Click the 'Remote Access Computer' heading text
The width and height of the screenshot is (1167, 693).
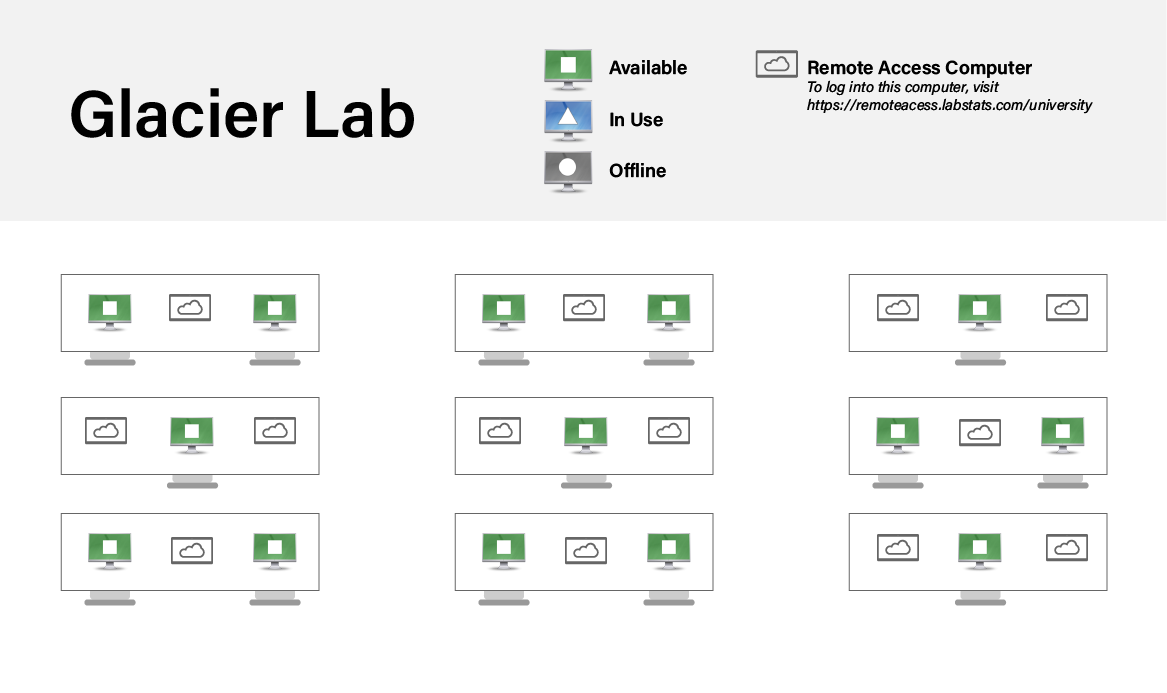click(x=919, y=68)
